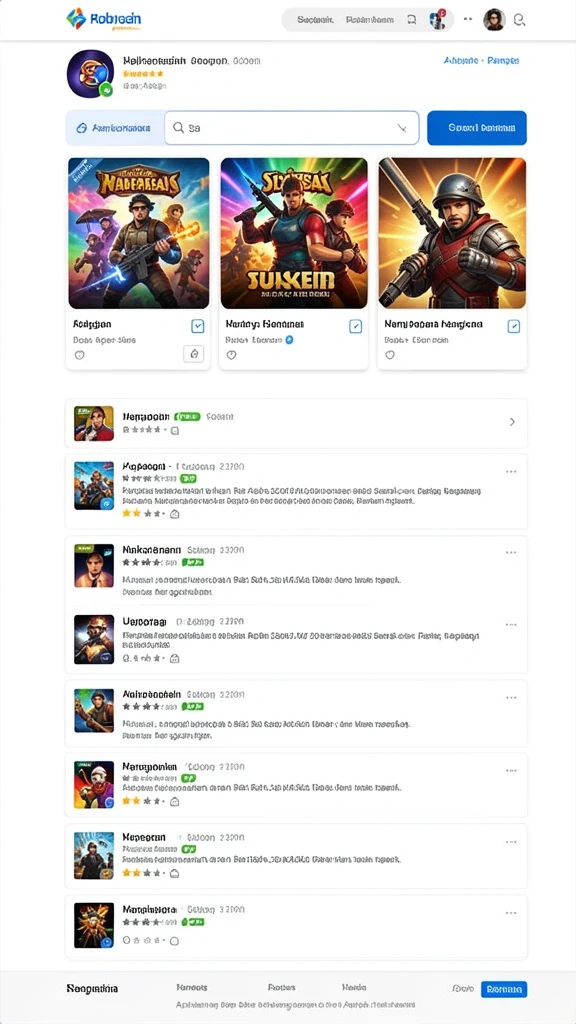This screenshot has width=576, height=1024.
Task: Open the third game card artwork with helmeted soldier
Action: coord(452,233)
